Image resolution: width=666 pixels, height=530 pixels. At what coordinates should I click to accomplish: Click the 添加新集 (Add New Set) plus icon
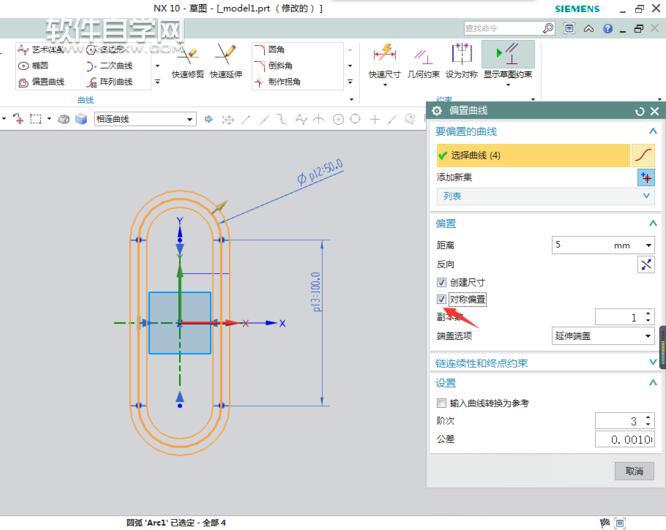tap(646, 178)
